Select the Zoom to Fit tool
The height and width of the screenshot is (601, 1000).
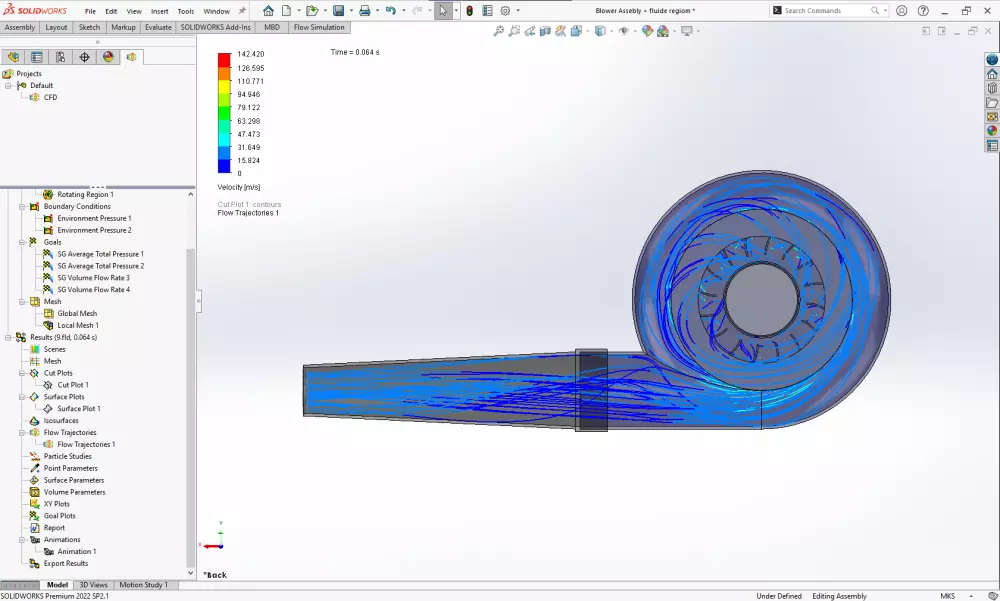coord(498,30)
